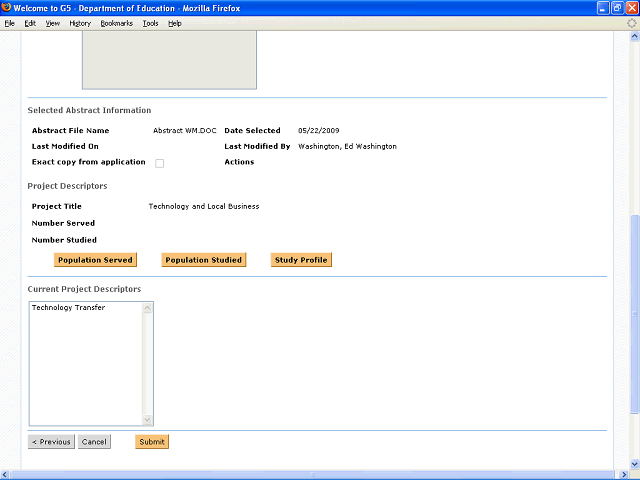Viewport: 640px width, 480px height.
Task: Click the Population Studied button
Action: tap(204, 260)
